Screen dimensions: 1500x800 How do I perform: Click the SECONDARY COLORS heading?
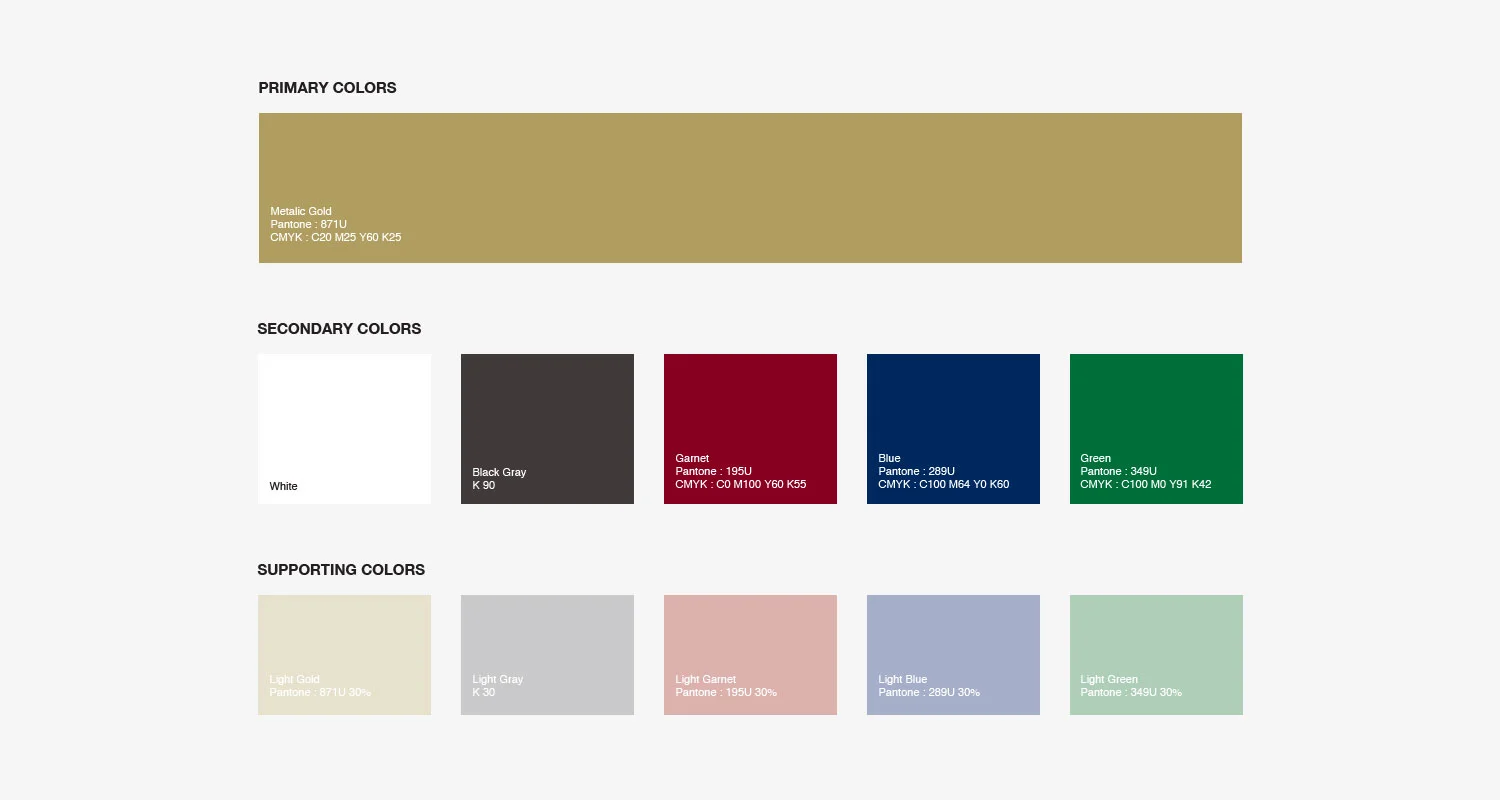339,329
